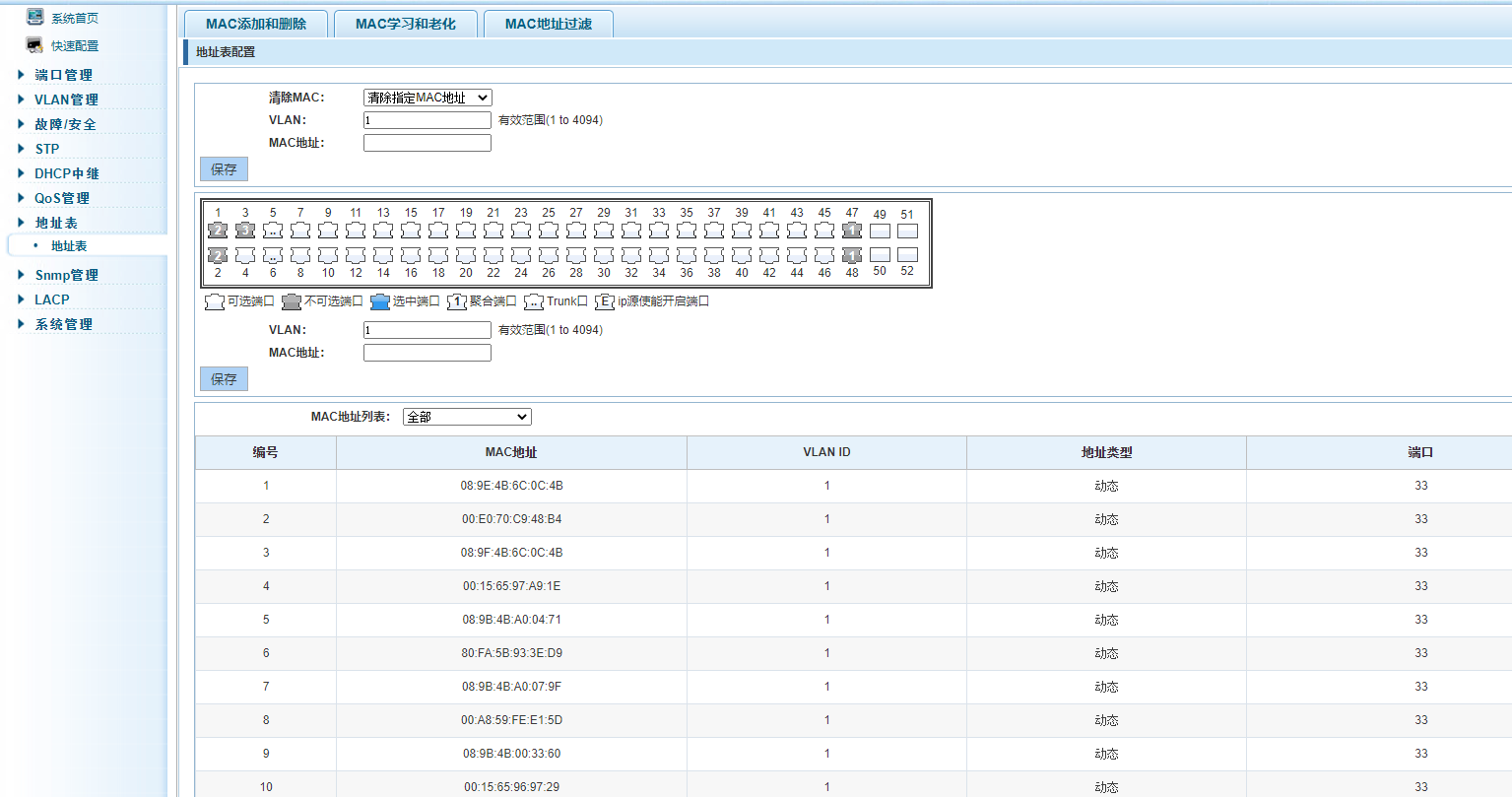Expand LACP menu section
Screen dimensions: 1512x797
click(x=52, y=299)
